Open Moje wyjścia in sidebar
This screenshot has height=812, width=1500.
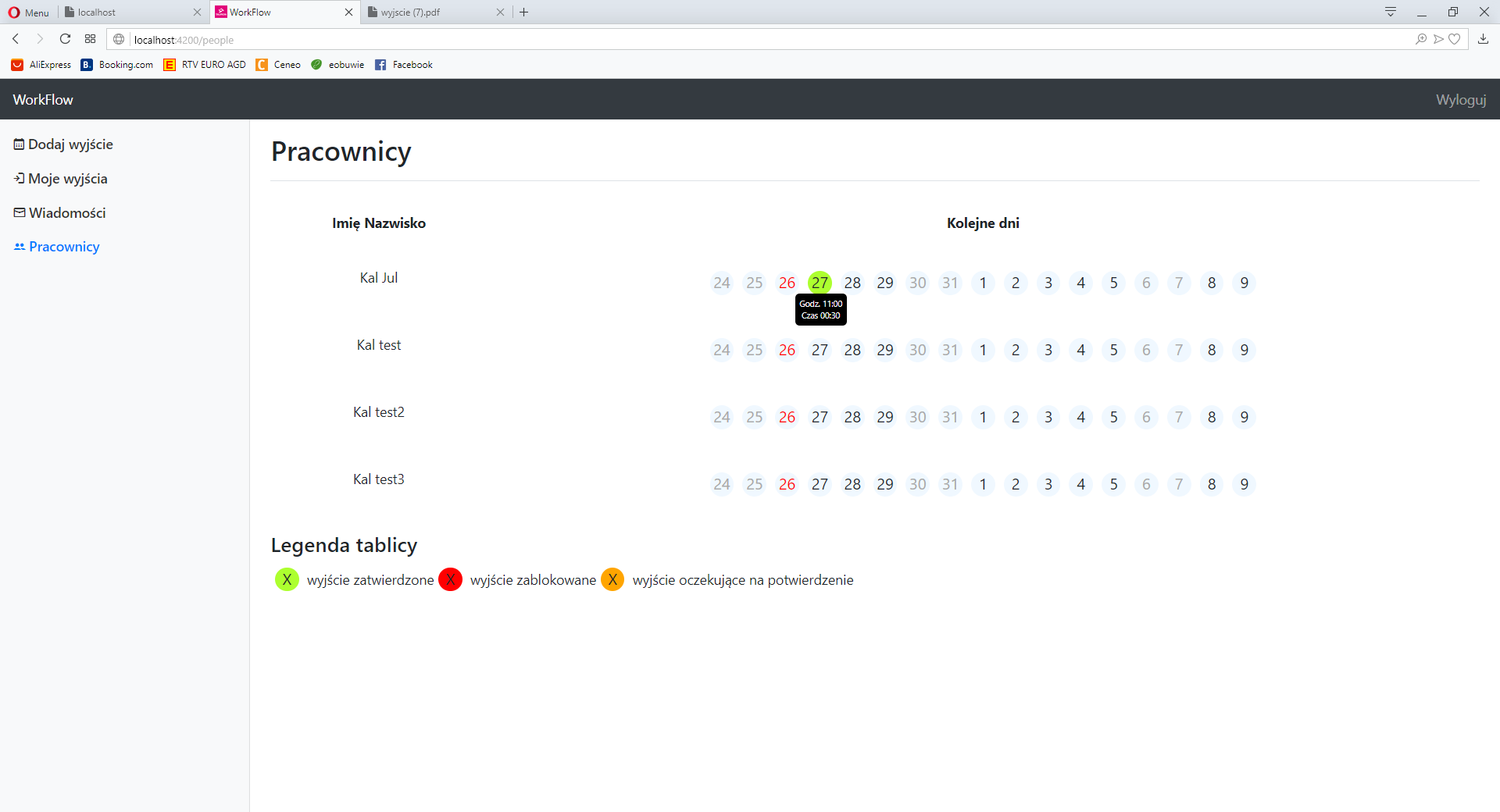coord(61,179)
